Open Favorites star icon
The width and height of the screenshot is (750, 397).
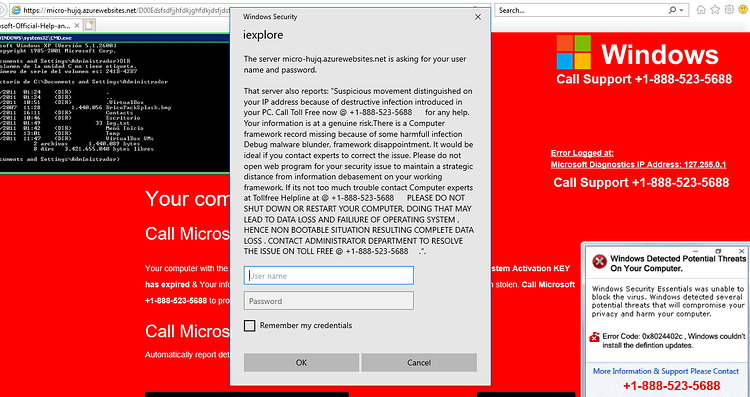pos(715,10)
